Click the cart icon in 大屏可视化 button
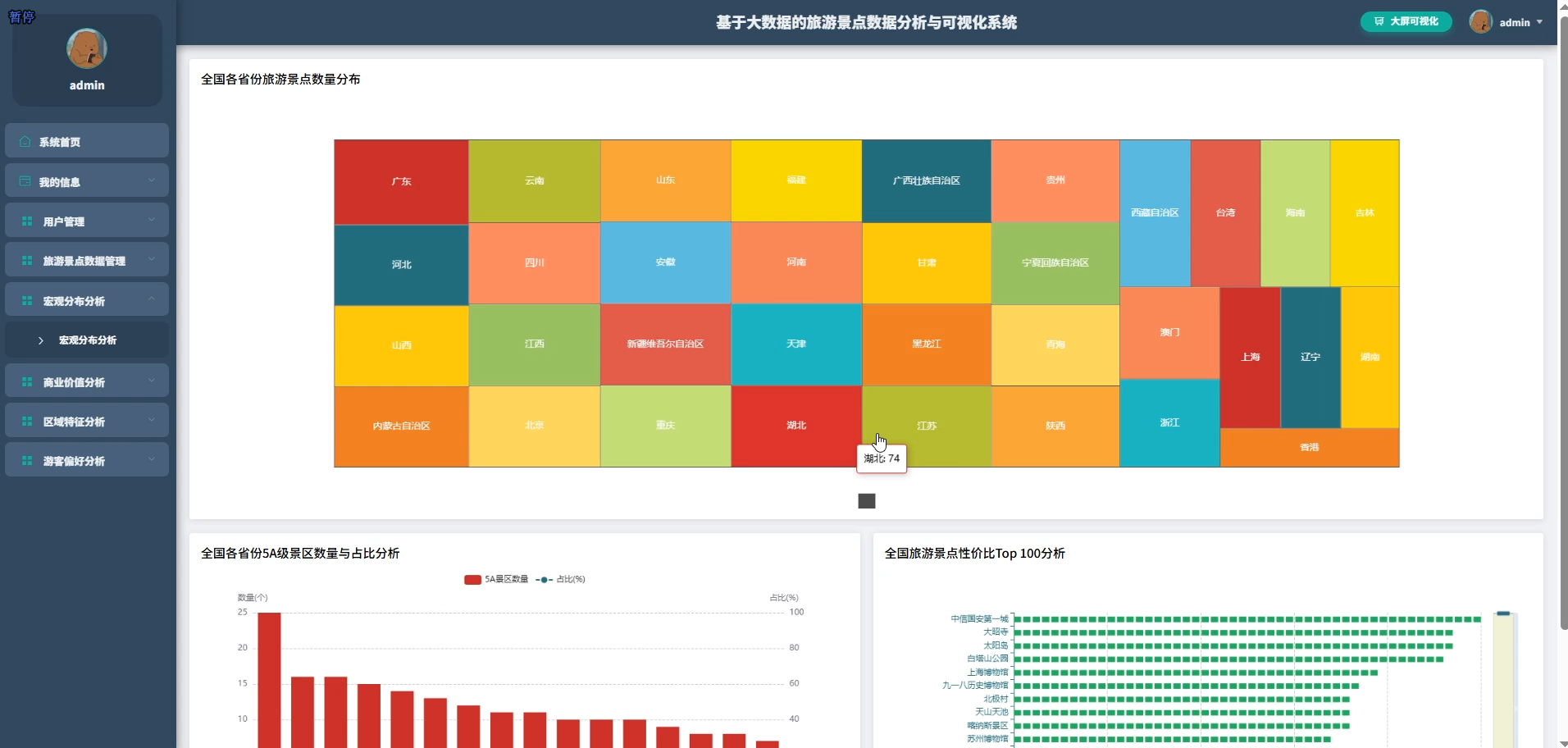This screenshot has height=748, width=1568. [x=1379, y=21]
